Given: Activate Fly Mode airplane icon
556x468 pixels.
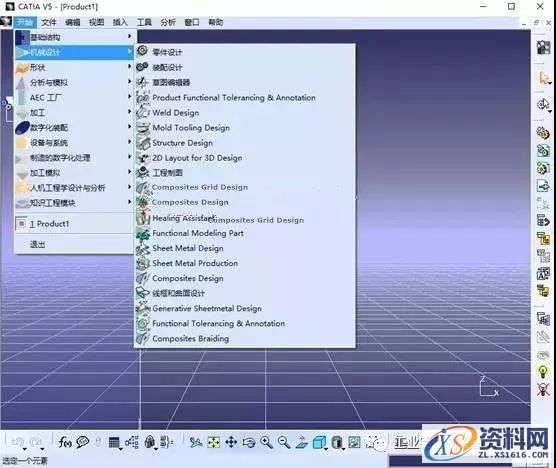Looking at the screenshot, I should pos(195,442).
